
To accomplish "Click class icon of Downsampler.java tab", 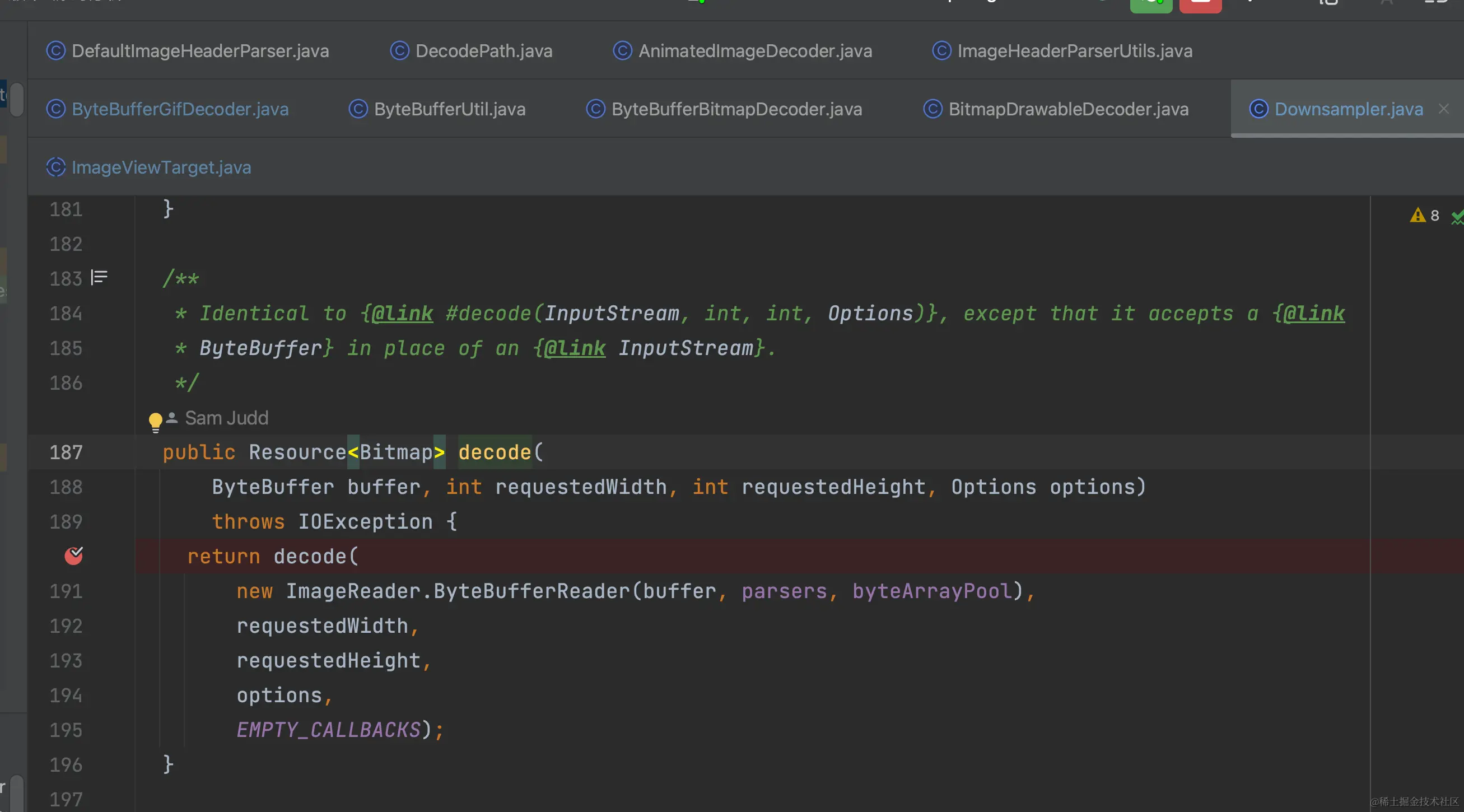I will [1259, 109].
